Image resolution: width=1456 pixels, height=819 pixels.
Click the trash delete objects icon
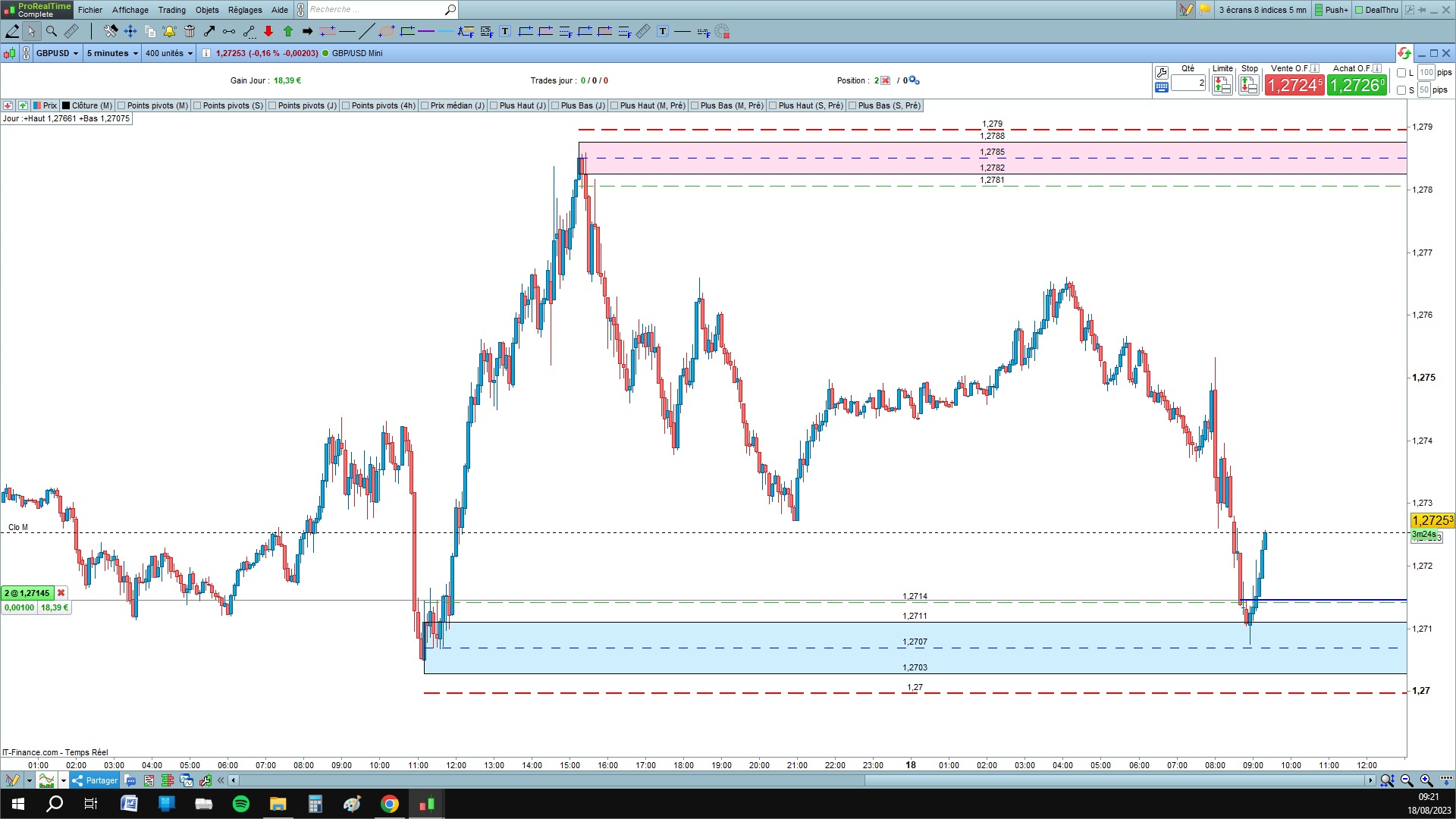tap(190, 31)
